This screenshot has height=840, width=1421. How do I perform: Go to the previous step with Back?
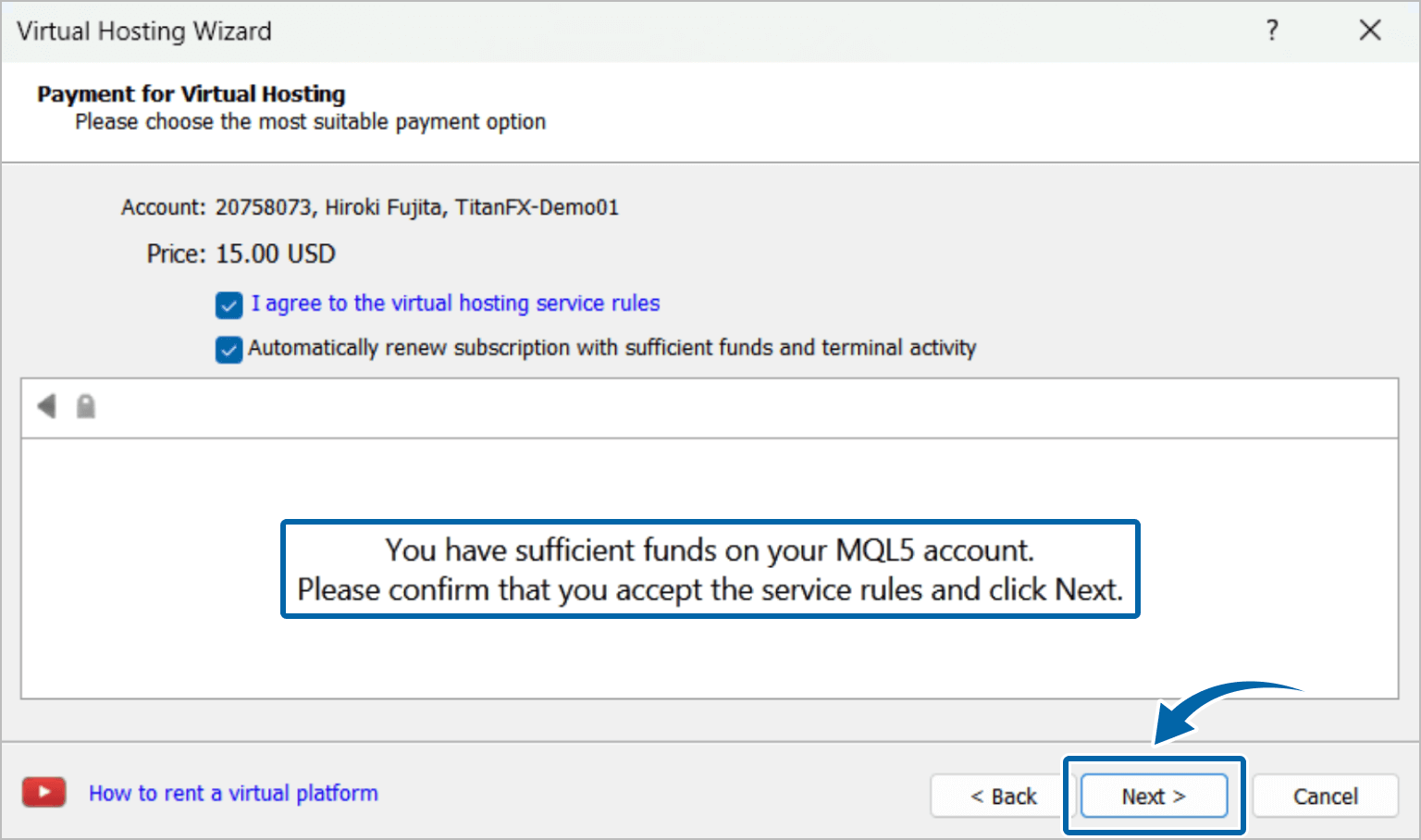pyautogui.click(x=1003, y=797)
